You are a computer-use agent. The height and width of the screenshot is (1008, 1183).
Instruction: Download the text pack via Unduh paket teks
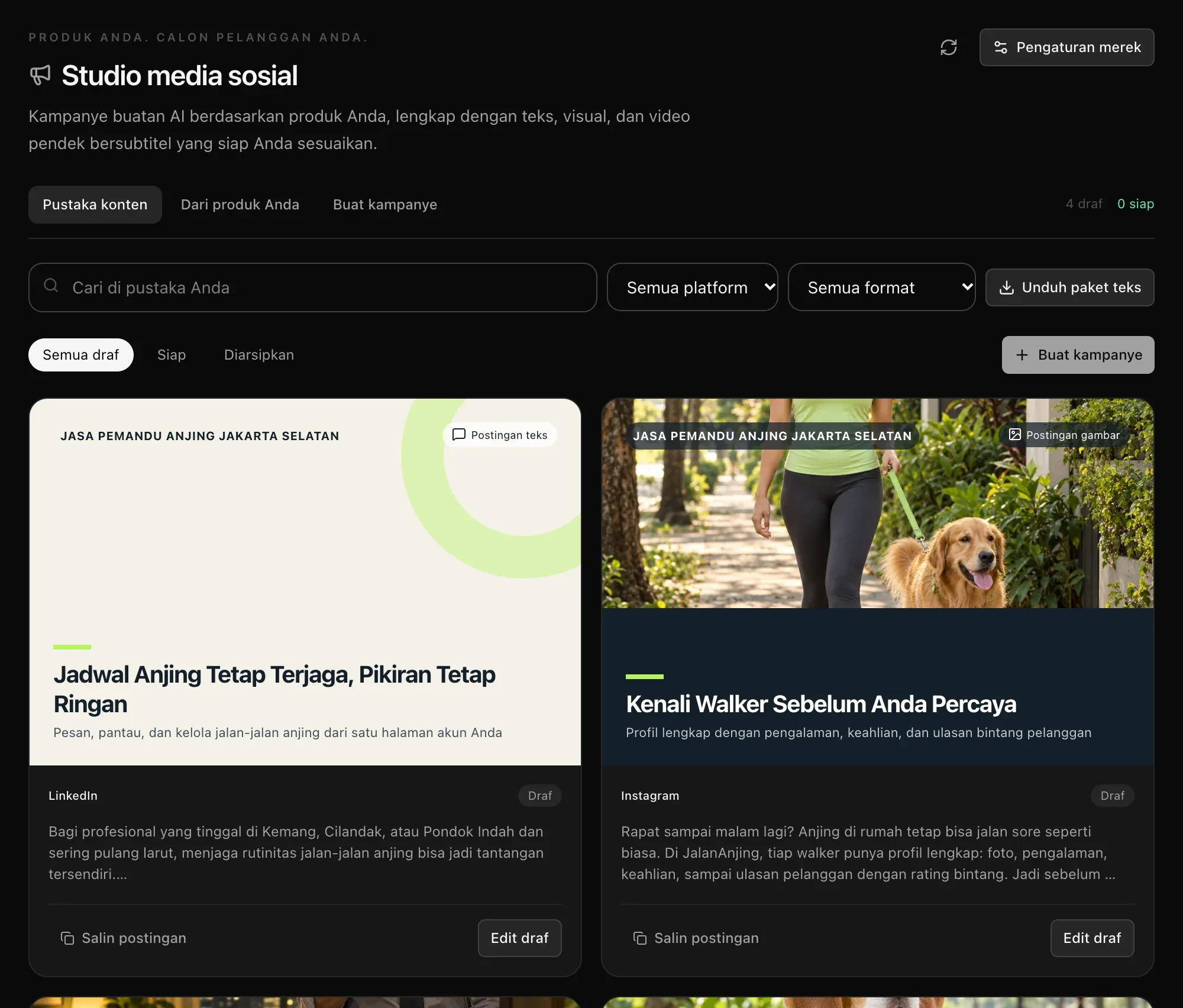(x=1069, y=287)
